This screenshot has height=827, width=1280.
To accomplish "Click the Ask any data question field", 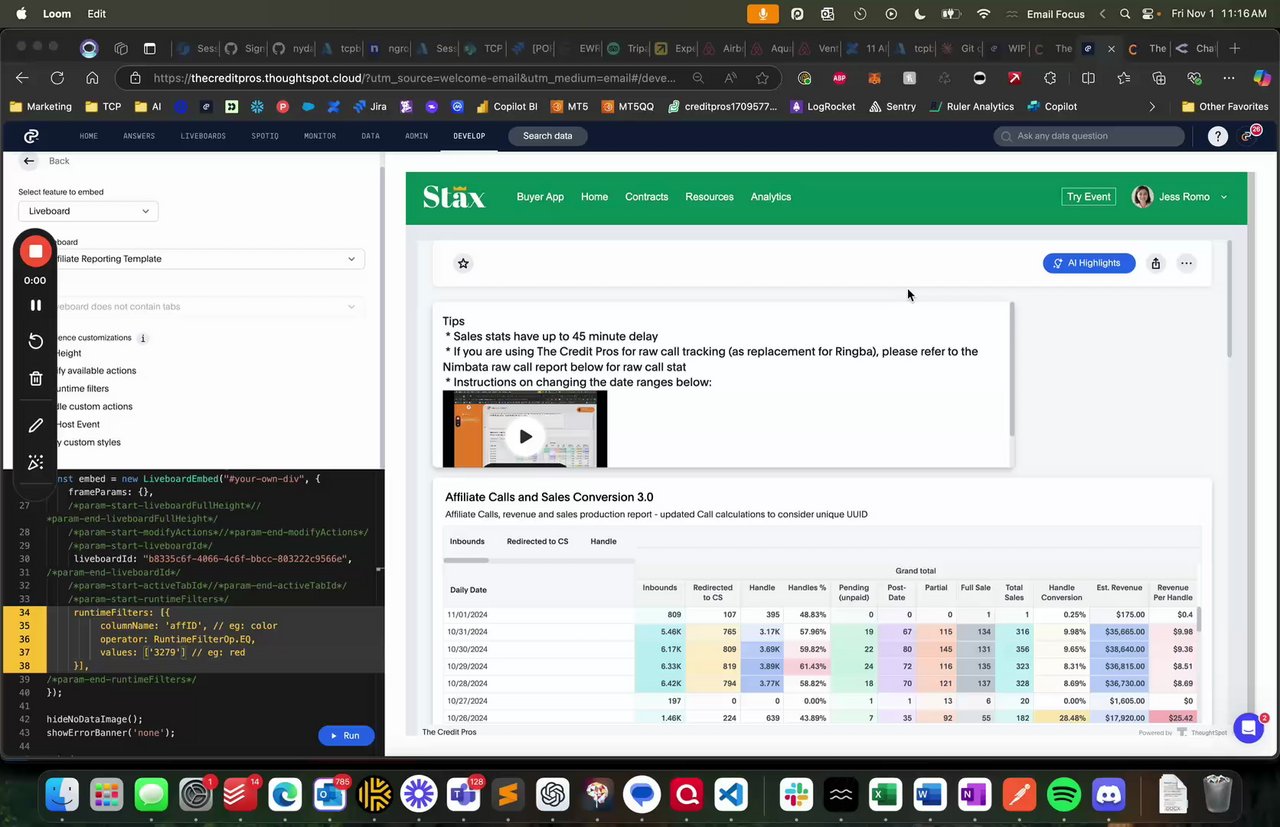I will [1090, 136].
